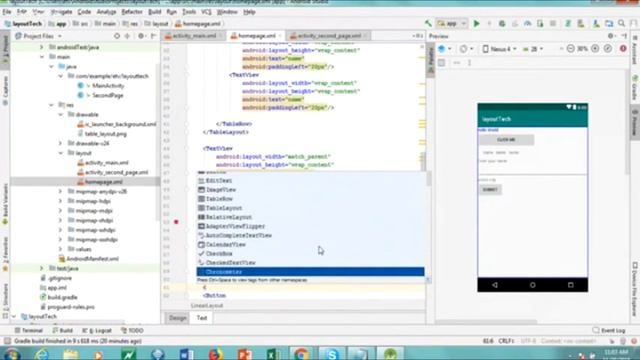Select MainActivity in the project tree
640x360 pixels.
pyautogui.click(x=108, y=86)
